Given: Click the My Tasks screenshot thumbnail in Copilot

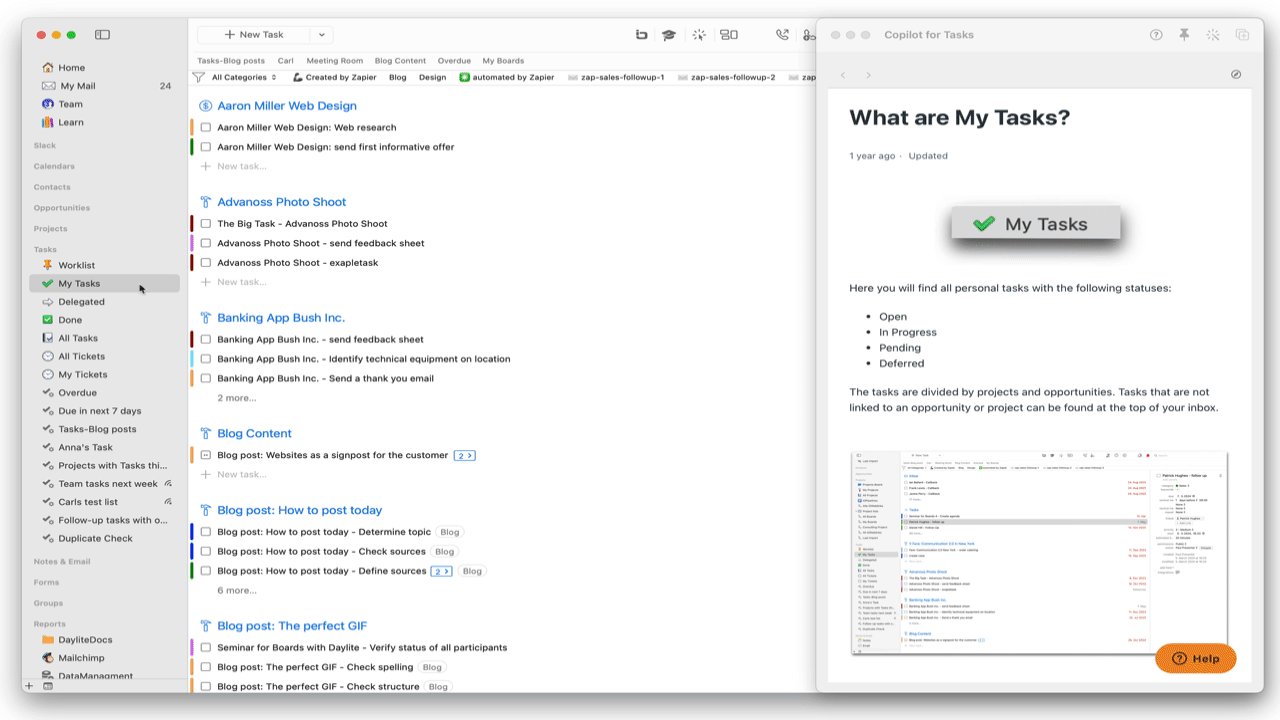Looking at the screenshot, I should coord(1039,554).
